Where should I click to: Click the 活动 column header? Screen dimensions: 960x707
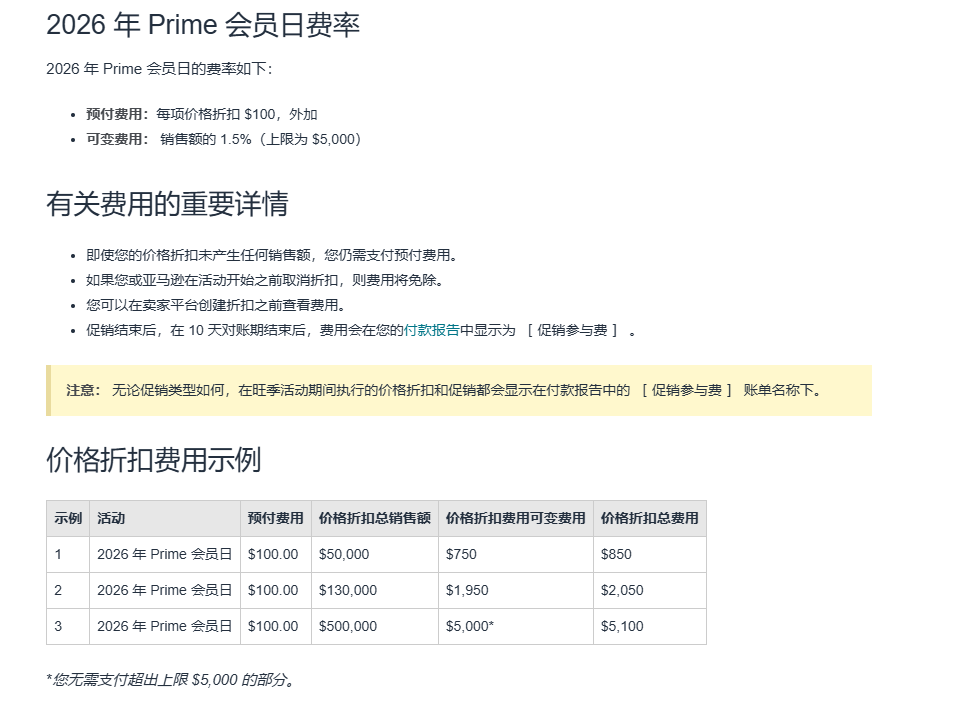pos(111,518)
